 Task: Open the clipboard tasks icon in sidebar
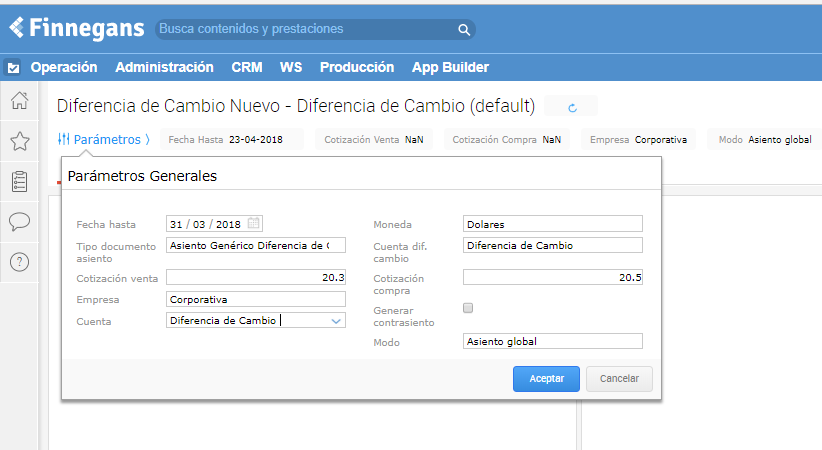[19, 181]
